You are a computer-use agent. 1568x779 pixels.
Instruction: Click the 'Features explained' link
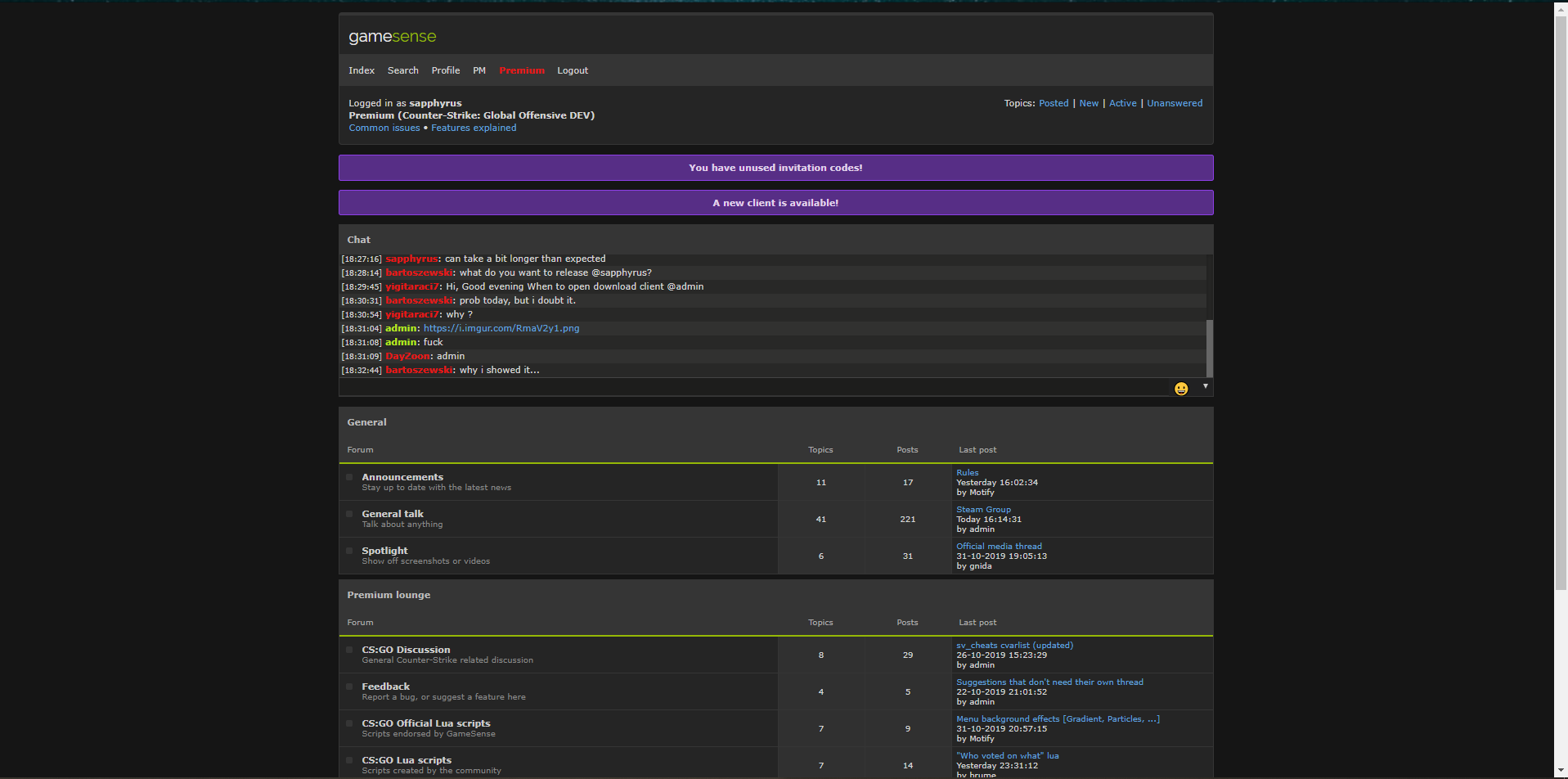click(x=473, y=128)
